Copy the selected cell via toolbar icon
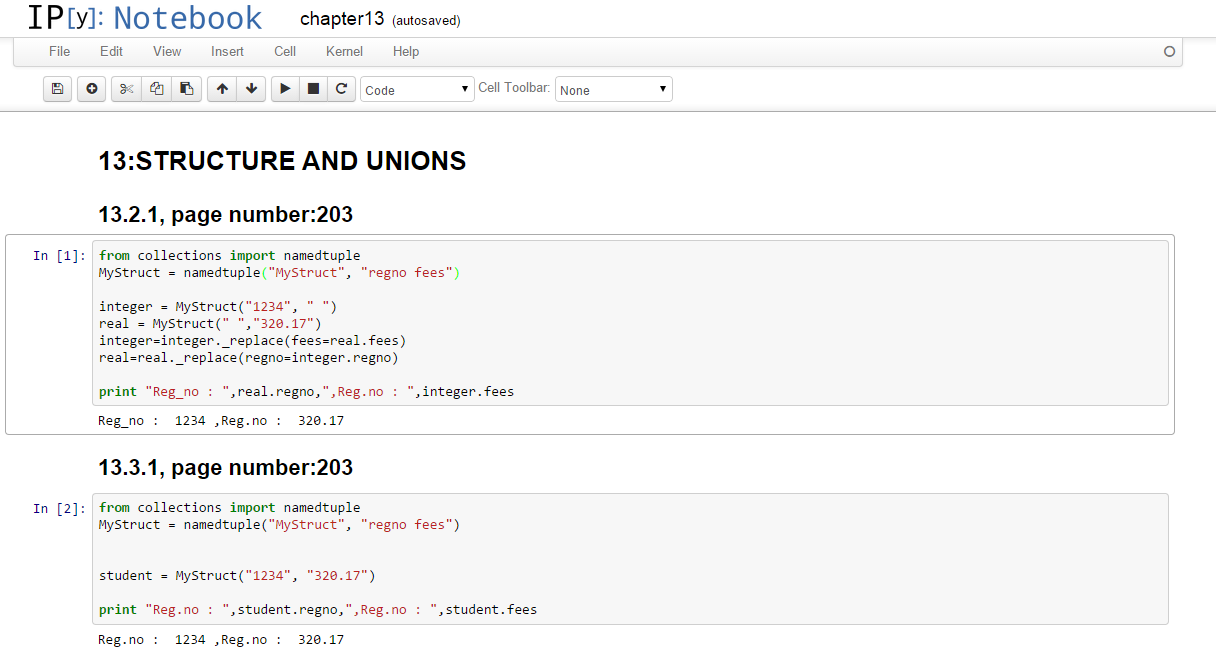Screen dimensions: 1216x654 [x=156, y=89]
